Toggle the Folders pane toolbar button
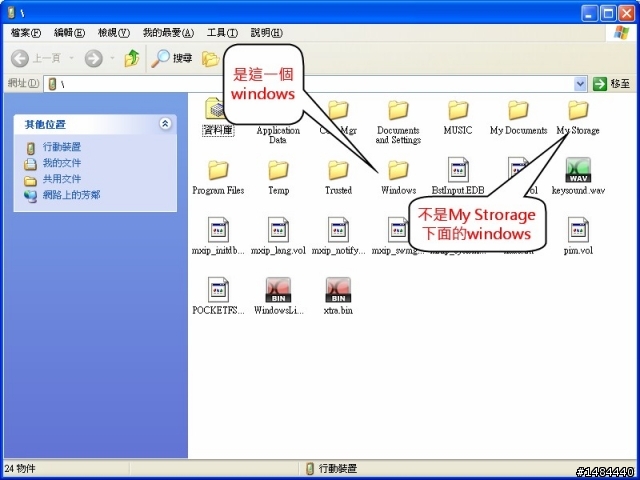640x480 pixels. 211,59
